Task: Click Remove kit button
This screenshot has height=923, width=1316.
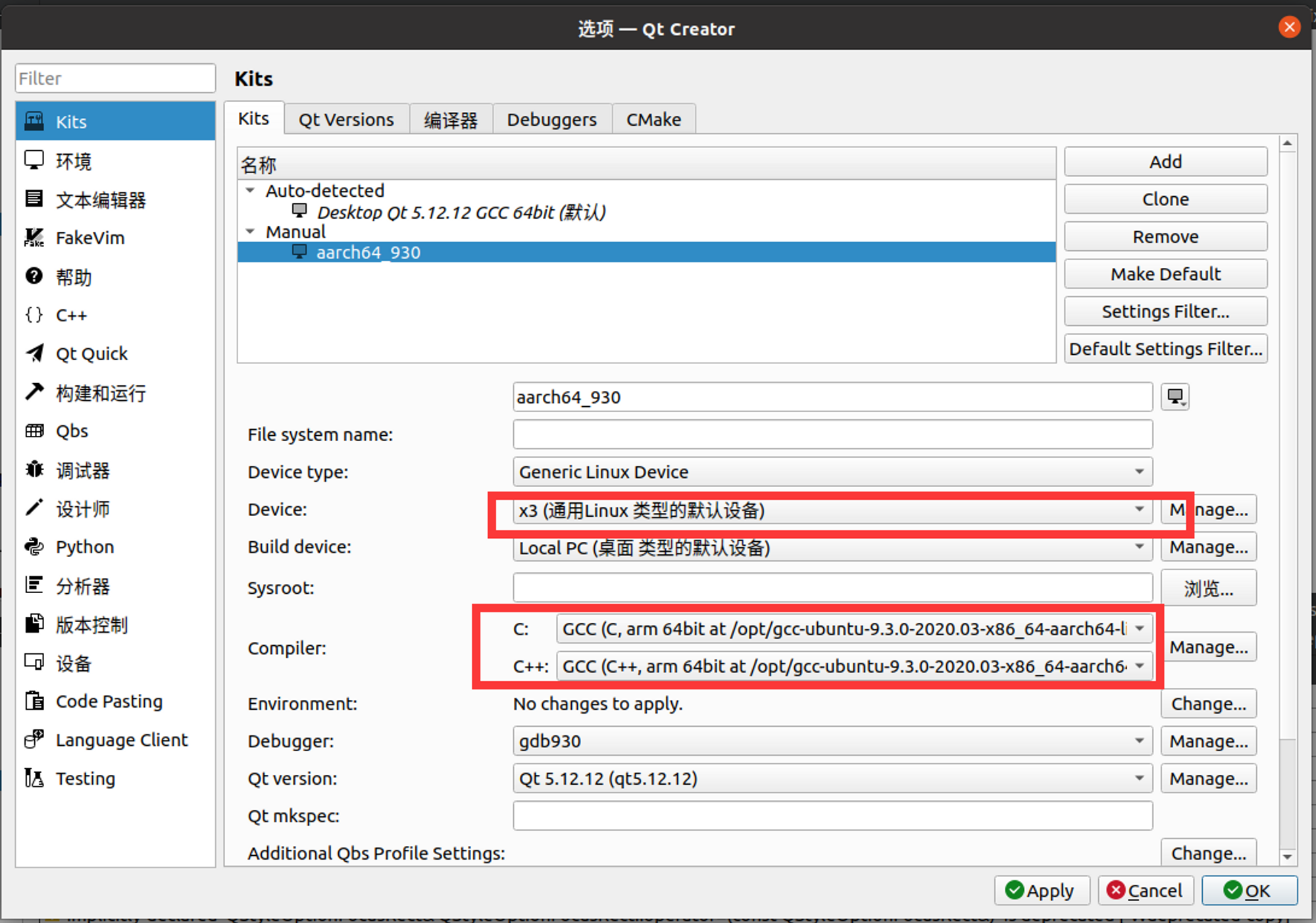Action: coord(1165,237)
